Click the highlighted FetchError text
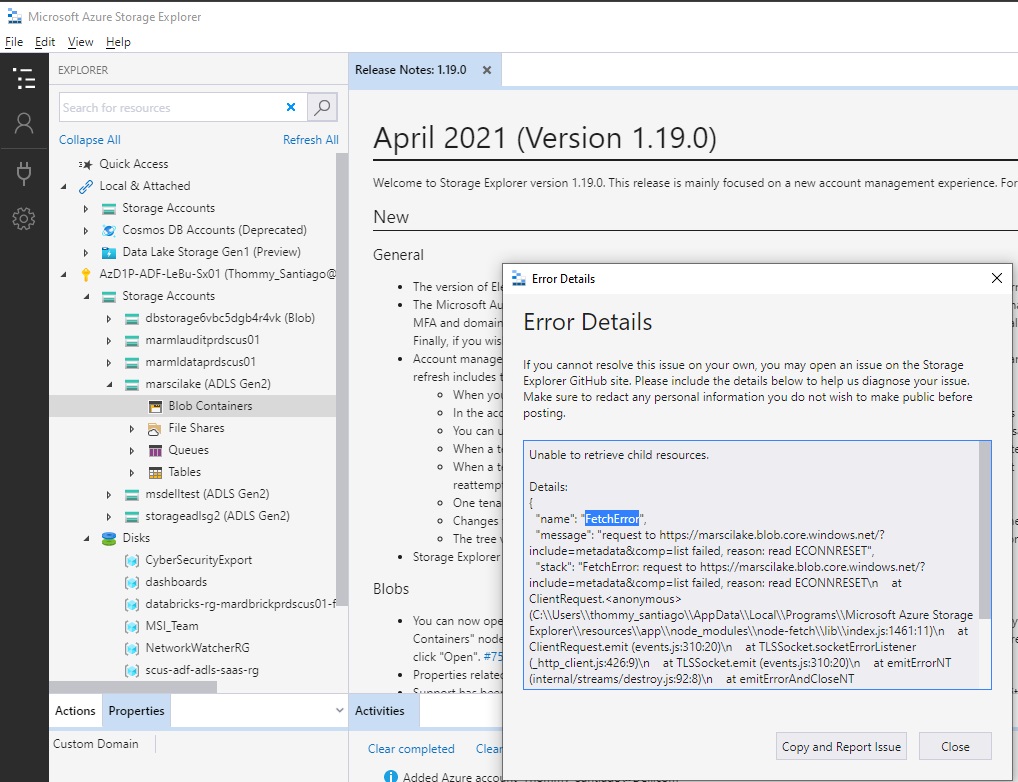 (x=612, y=518)
